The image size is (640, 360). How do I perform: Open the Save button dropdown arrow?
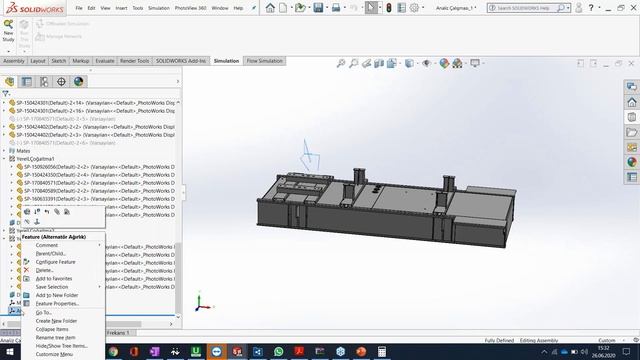[x=327, y=8]
